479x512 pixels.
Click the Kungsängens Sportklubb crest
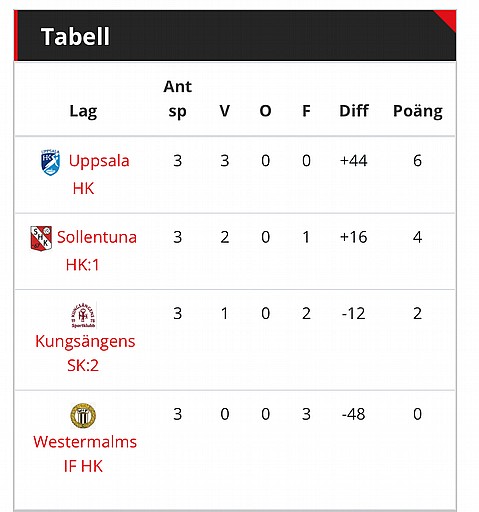click(x=83, y=315)
